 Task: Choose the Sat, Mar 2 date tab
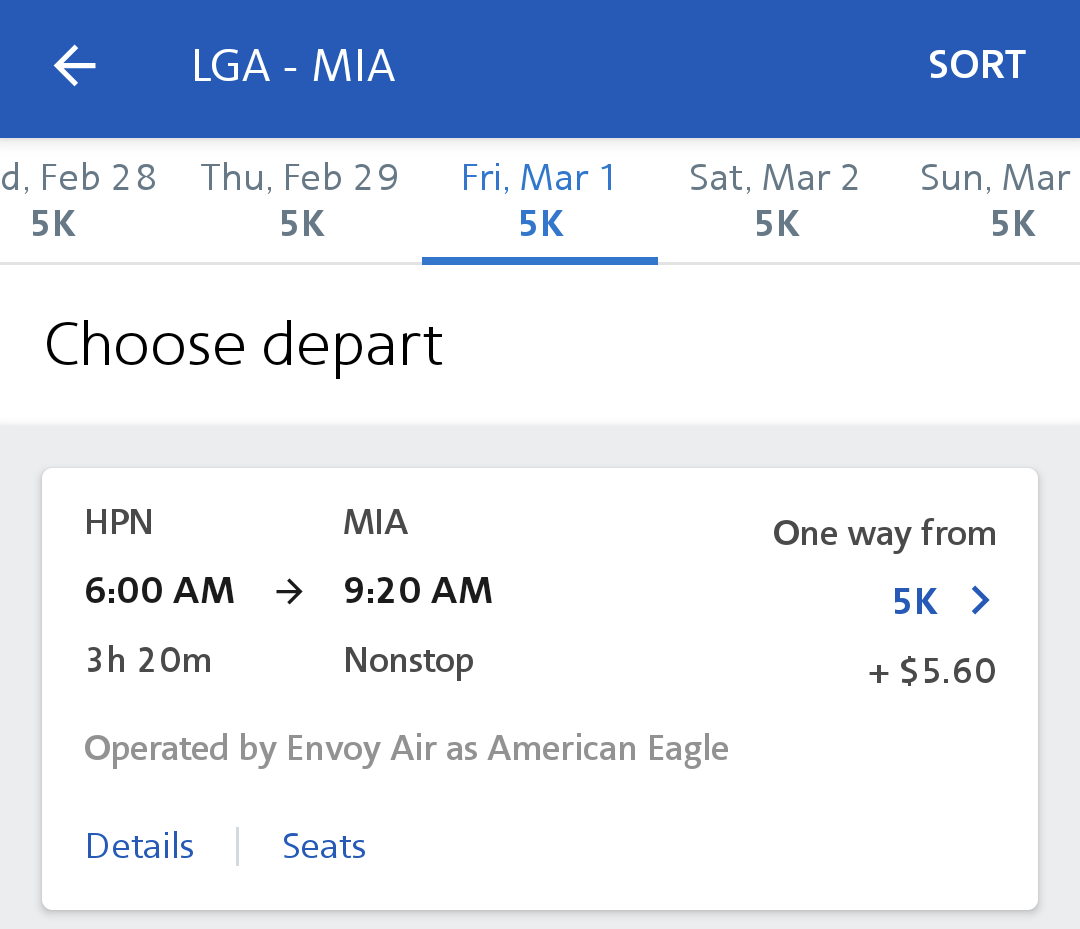(775, 200)
